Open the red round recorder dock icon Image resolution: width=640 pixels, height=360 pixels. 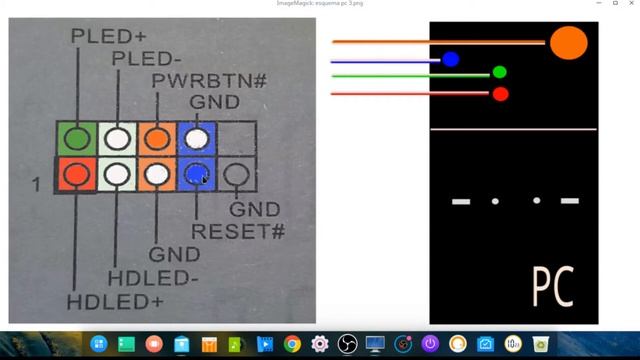(154, 344)
